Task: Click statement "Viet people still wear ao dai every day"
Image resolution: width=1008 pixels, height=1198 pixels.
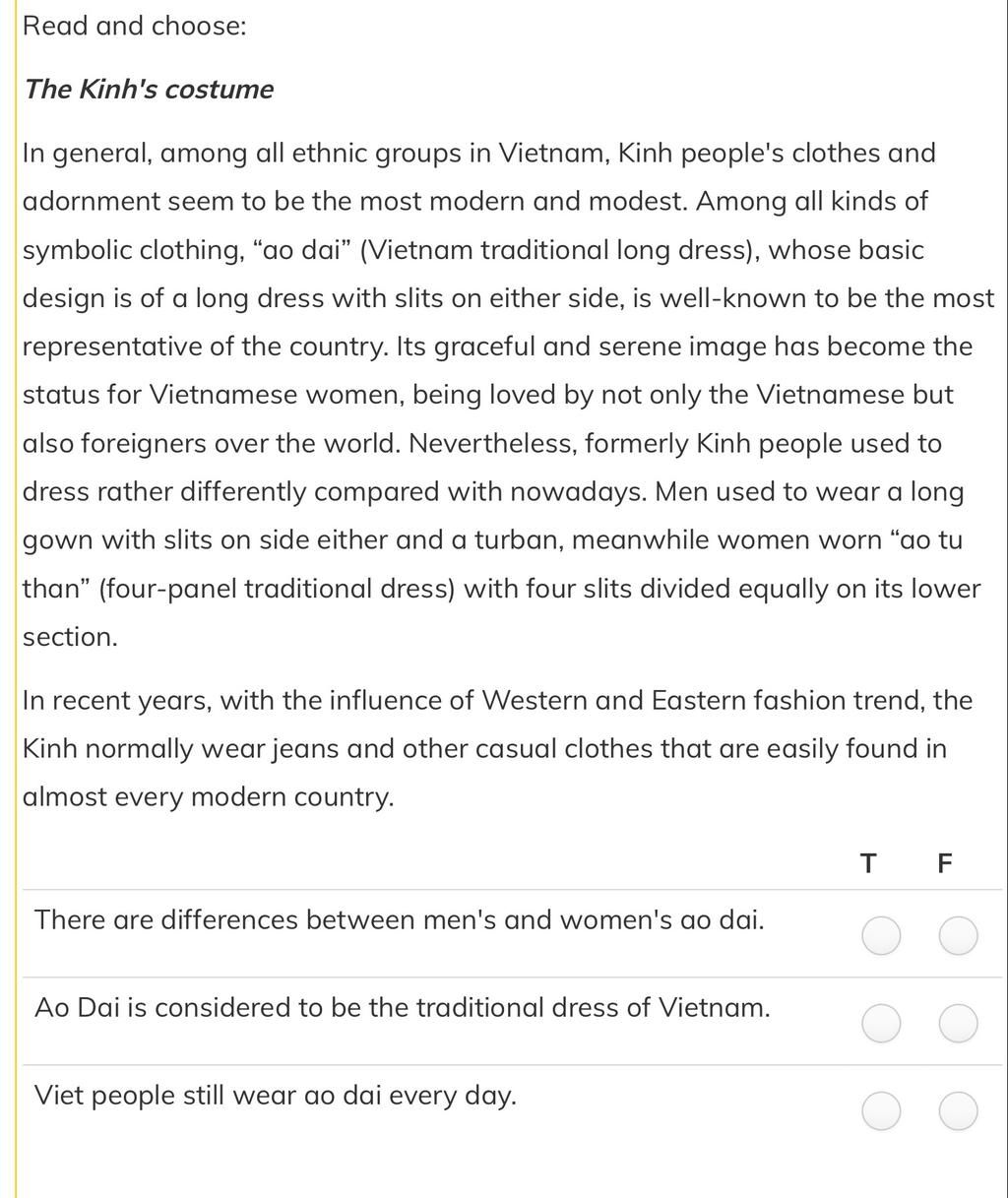Action: point(276,1096)
